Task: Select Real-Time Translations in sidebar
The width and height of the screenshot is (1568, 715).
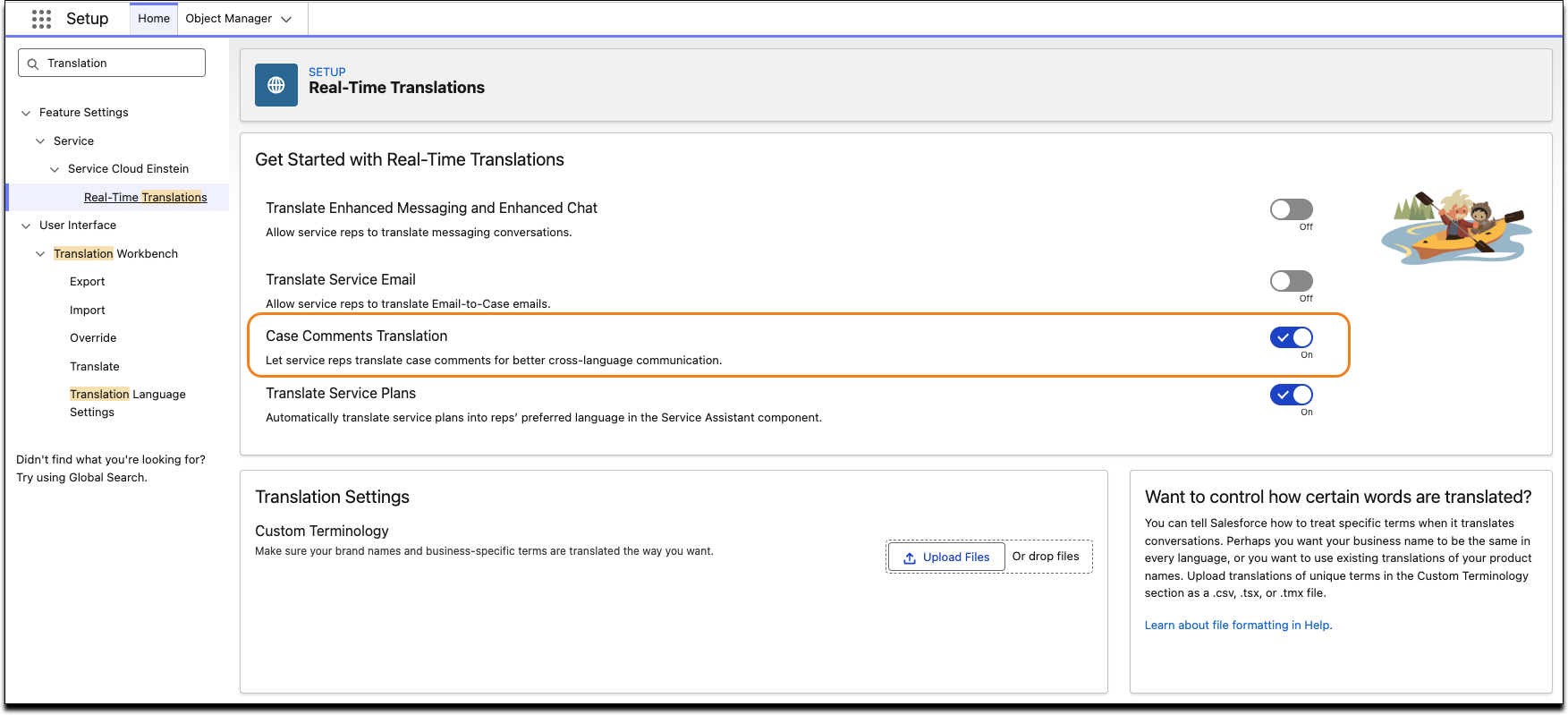Action: (146, 197)
